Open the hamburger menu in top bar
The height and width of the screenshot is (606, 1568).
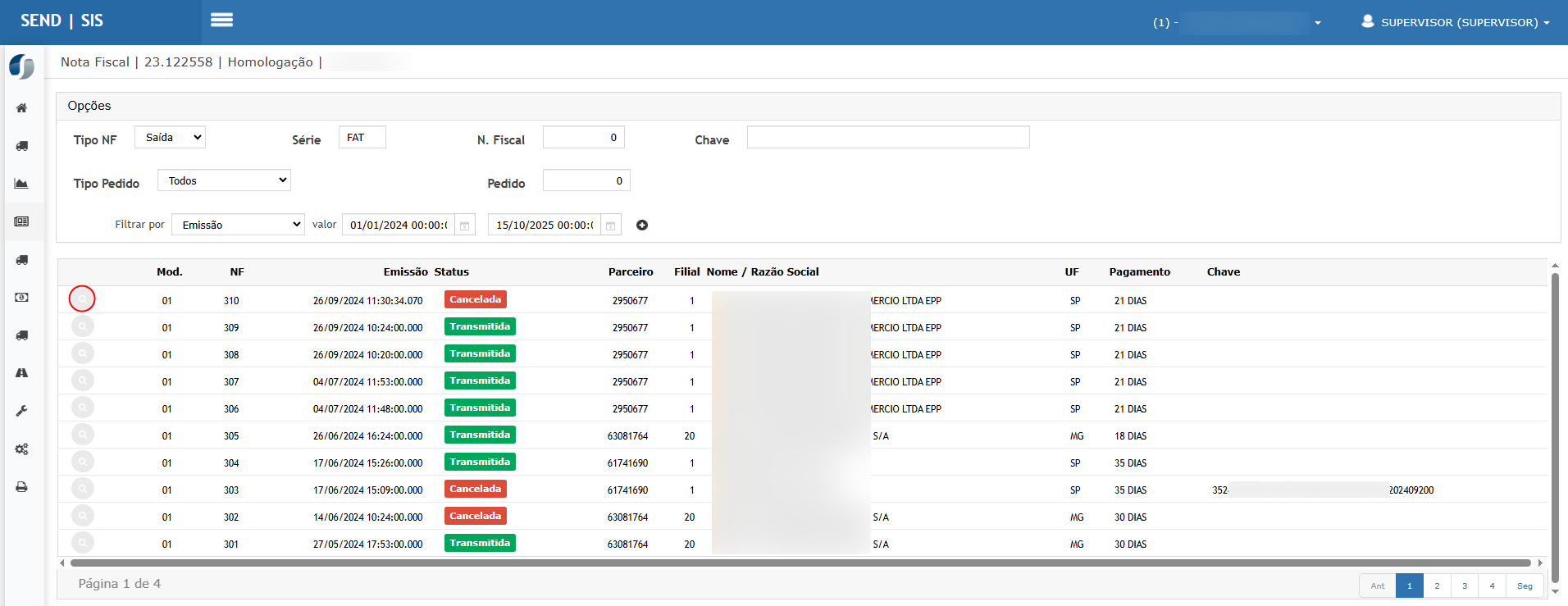(x=221, y=21)
